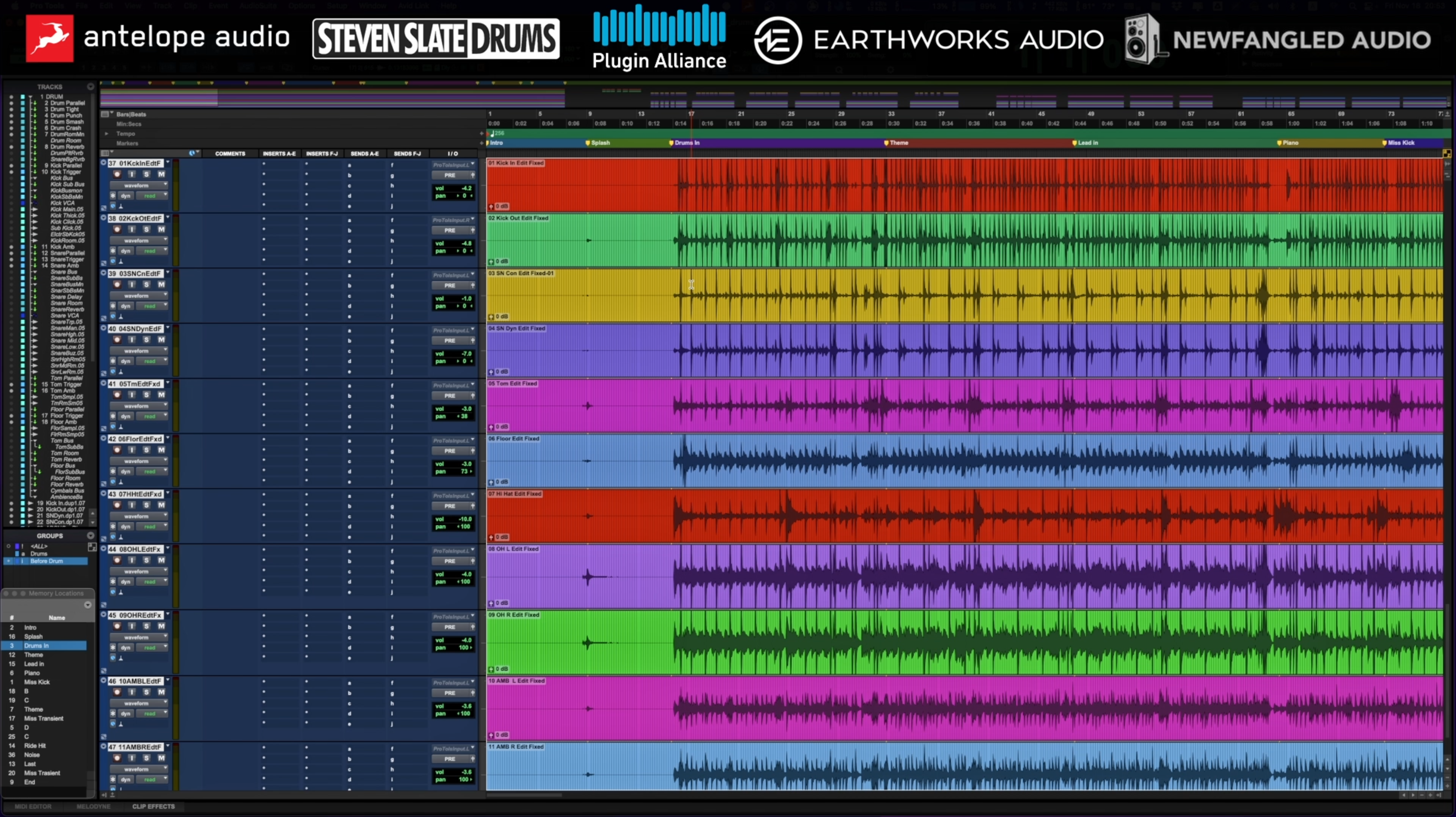Open read automation mode selector on 03SNCnEdtF
This screenshot has width=1456, height=817.
tap(152, 306)
